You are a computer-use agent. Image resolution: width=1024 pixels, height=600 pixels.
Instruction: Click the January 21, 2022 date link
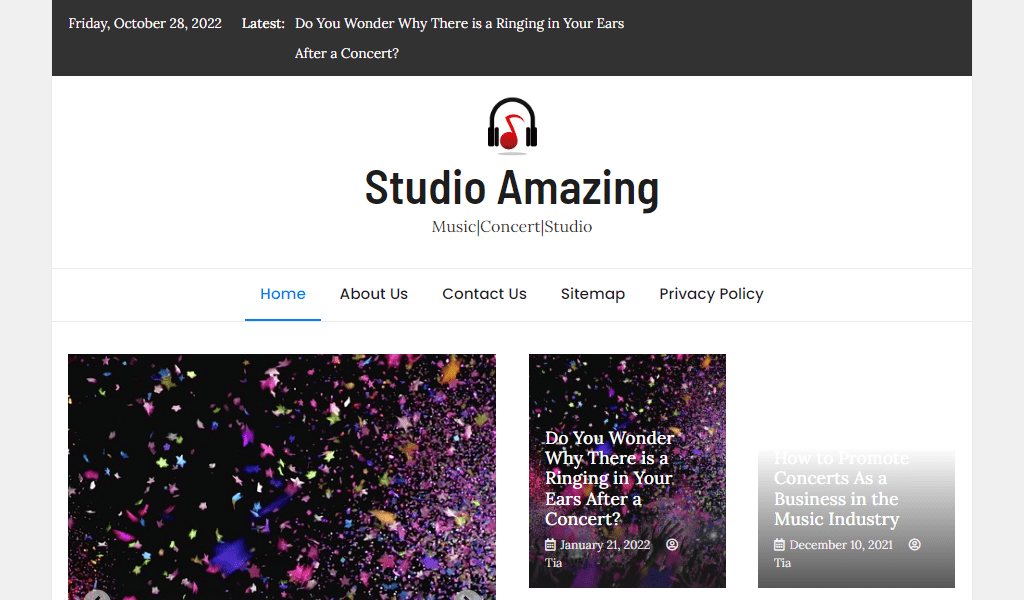605,545
